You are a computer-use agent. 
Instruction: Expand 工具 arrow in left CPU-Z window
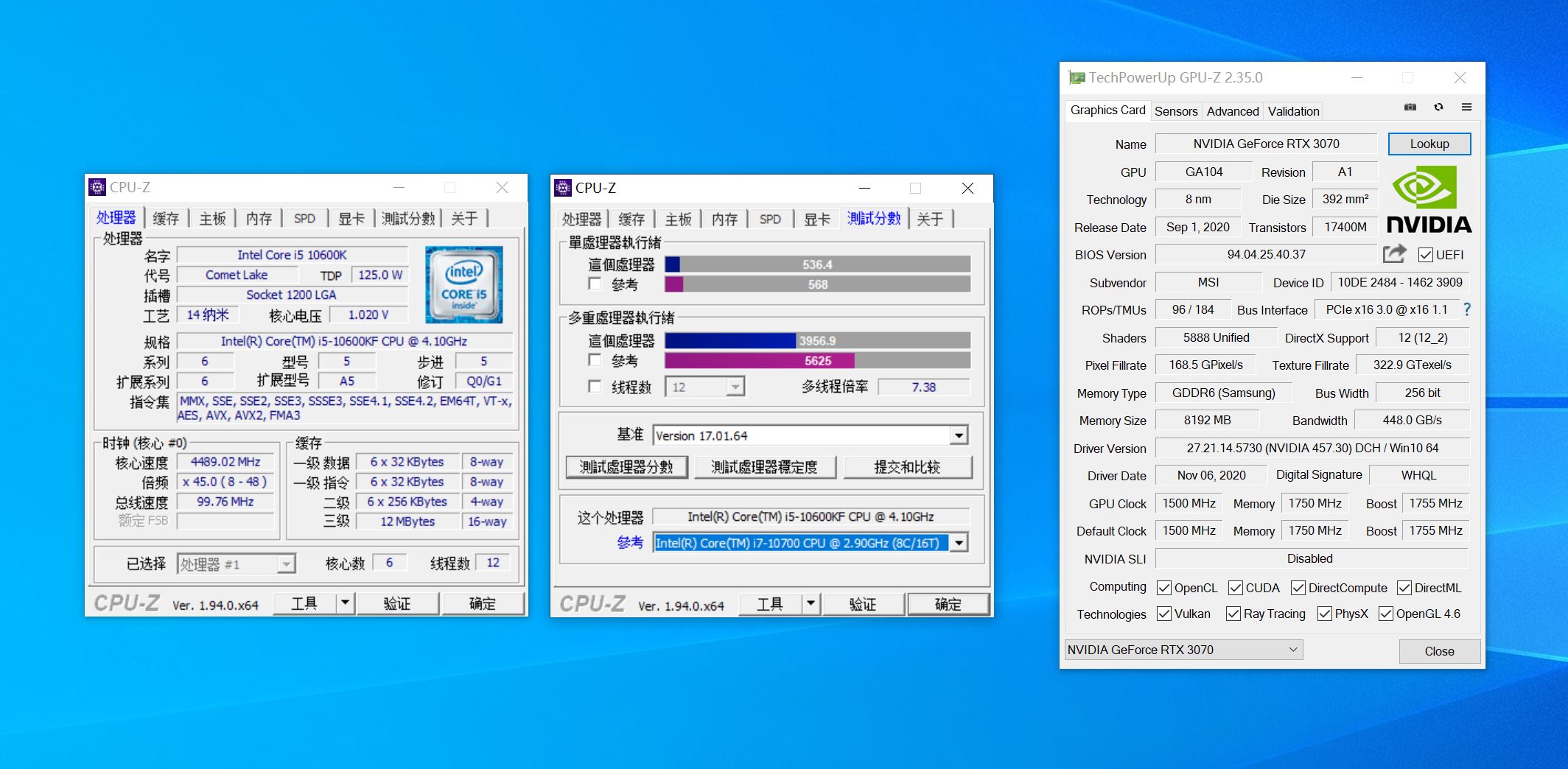345,603
